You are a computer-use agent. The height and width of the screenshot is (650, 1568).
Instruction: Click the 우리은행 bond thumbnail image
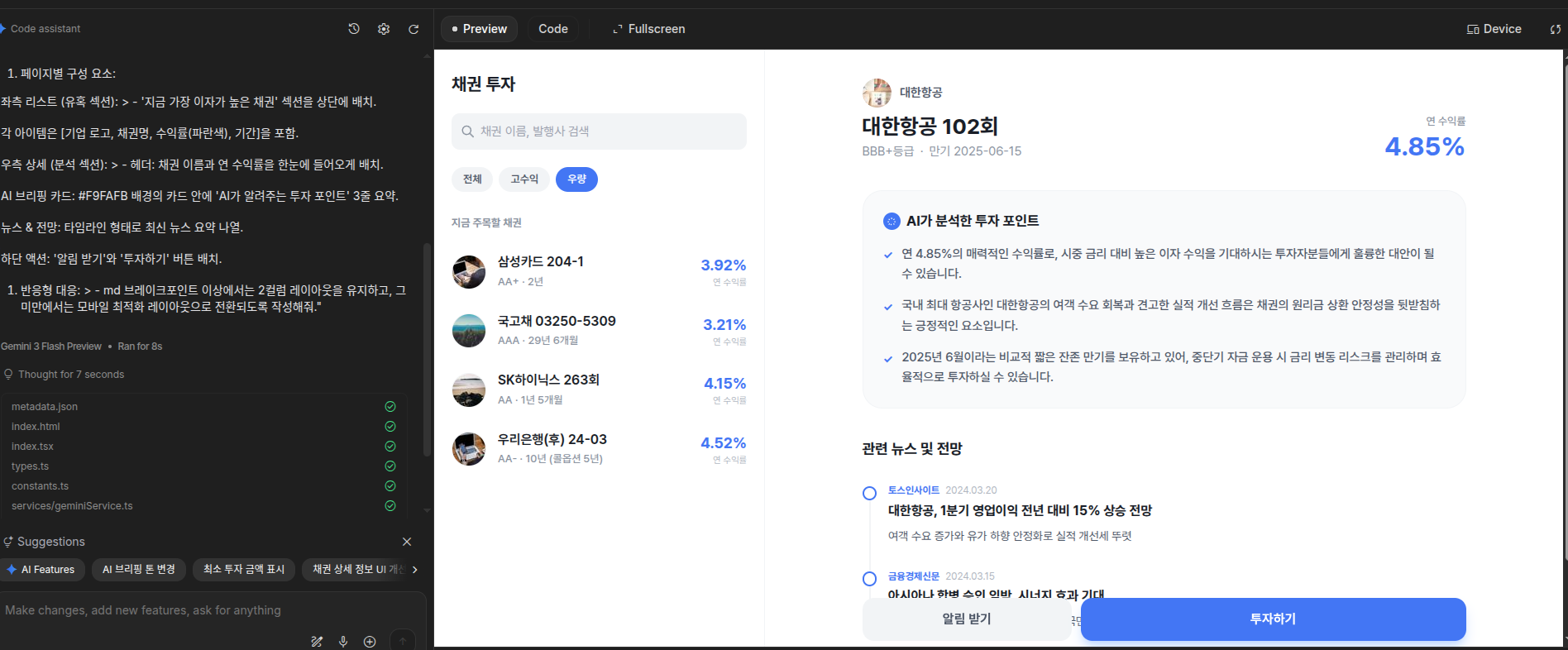469,449
